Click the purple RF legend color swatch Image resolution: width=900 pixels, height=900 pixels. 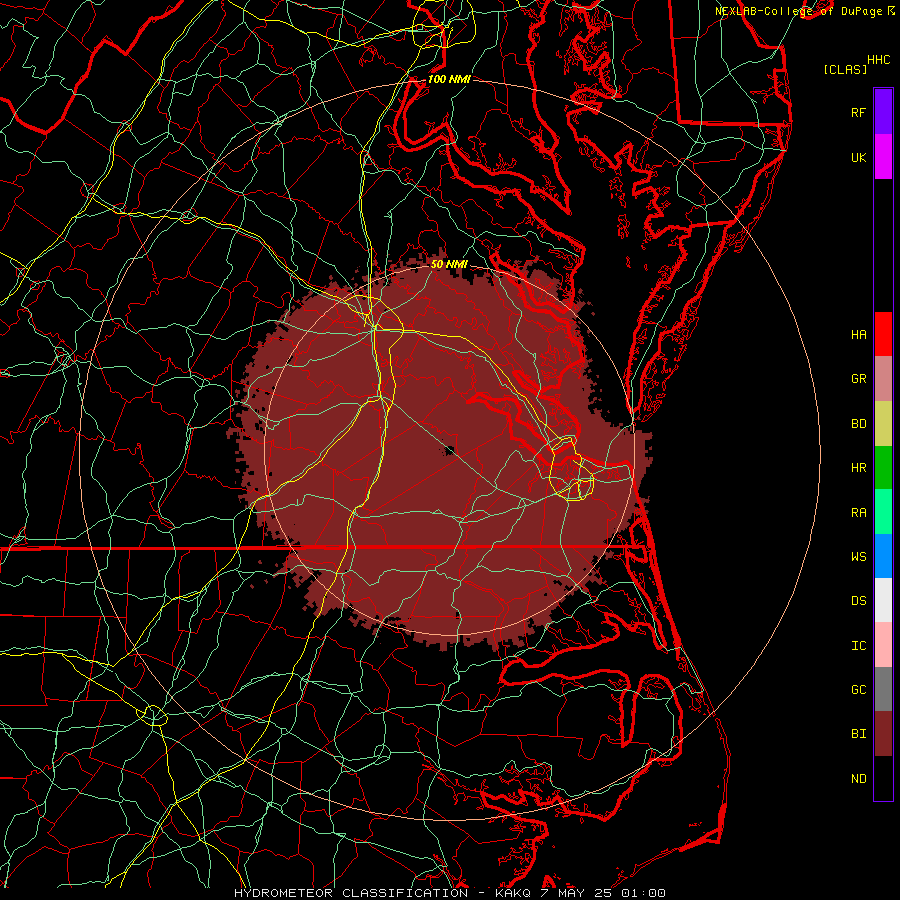point(883,112)
